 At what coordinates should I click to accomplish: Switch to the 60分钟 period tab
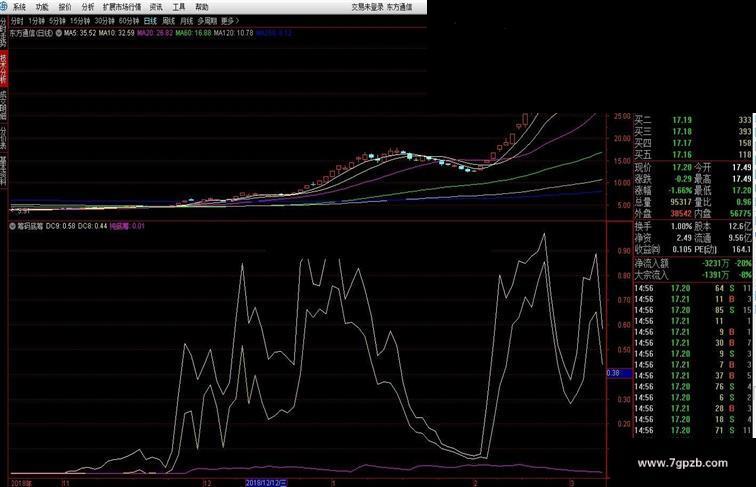(x=129, y=21)
